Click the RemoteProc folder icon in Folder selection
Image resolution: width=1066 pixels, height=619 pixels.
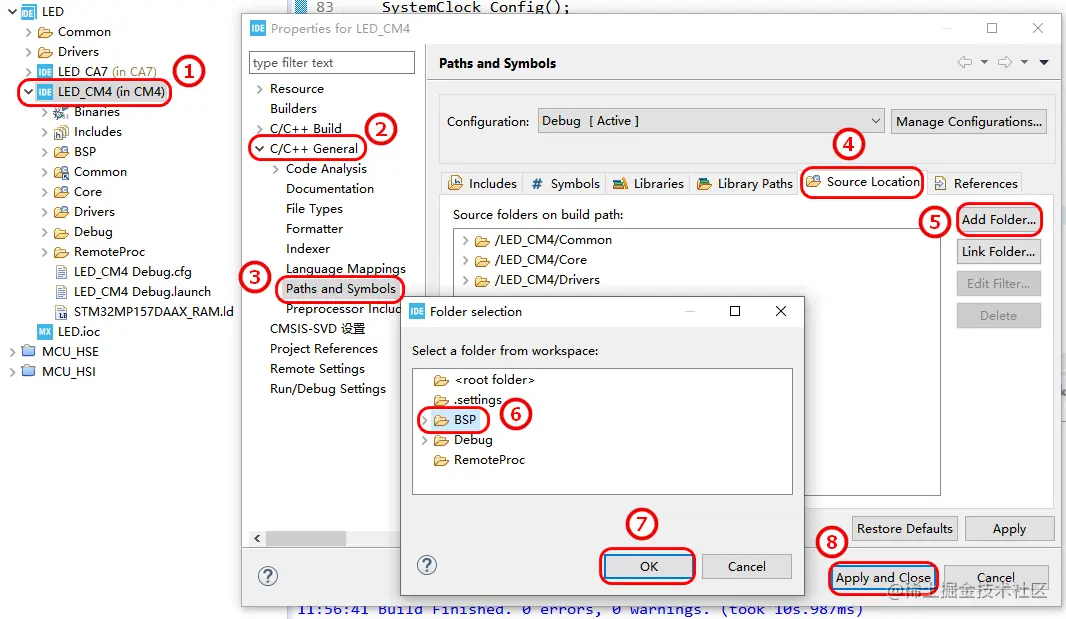pyautogui.click(x=441, y=461)
